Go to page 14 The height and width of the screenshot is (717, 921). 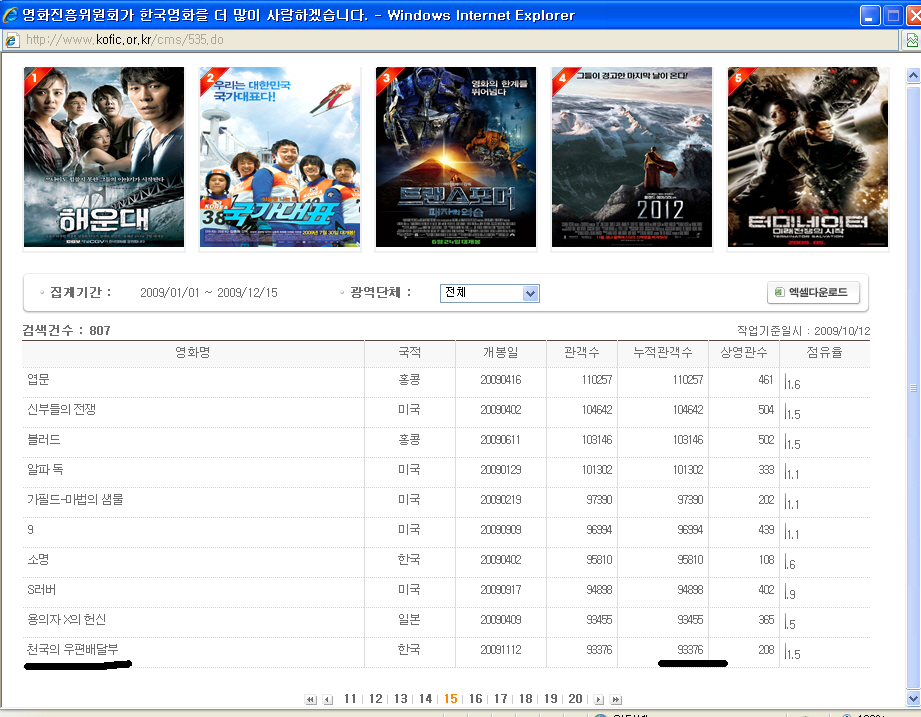(425, 699)
